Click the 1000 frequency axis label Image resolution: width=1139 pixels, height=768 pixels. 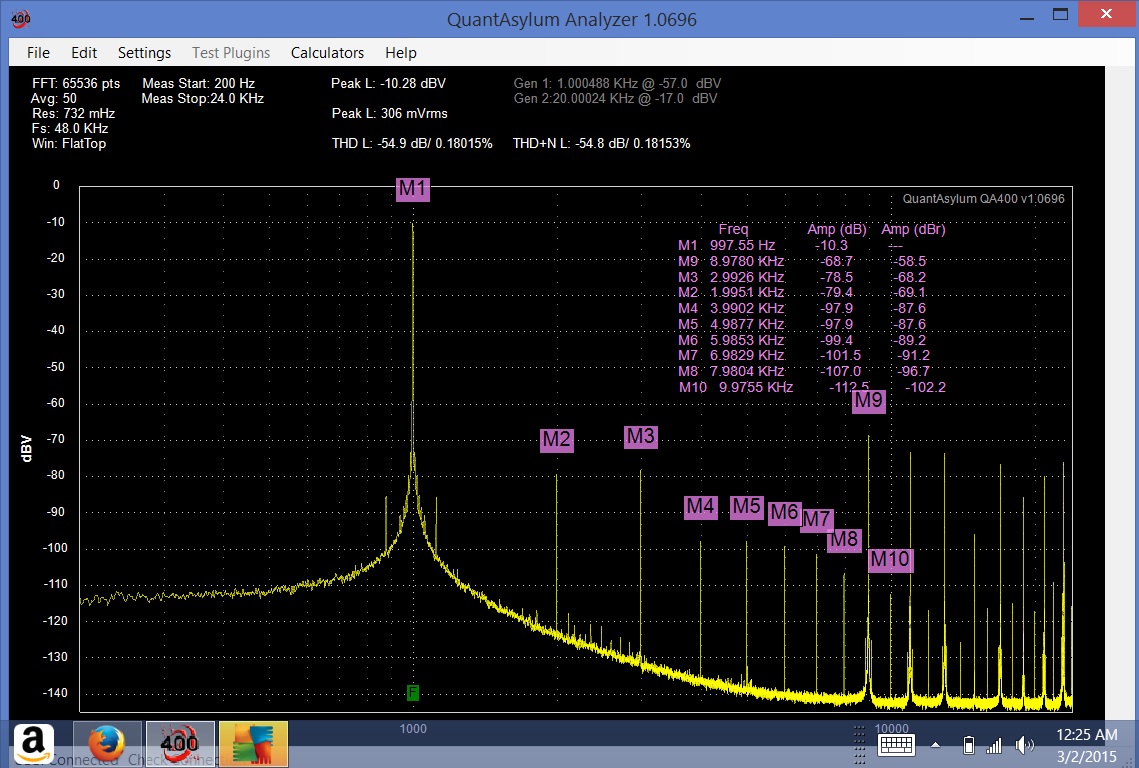click(413, 729)
